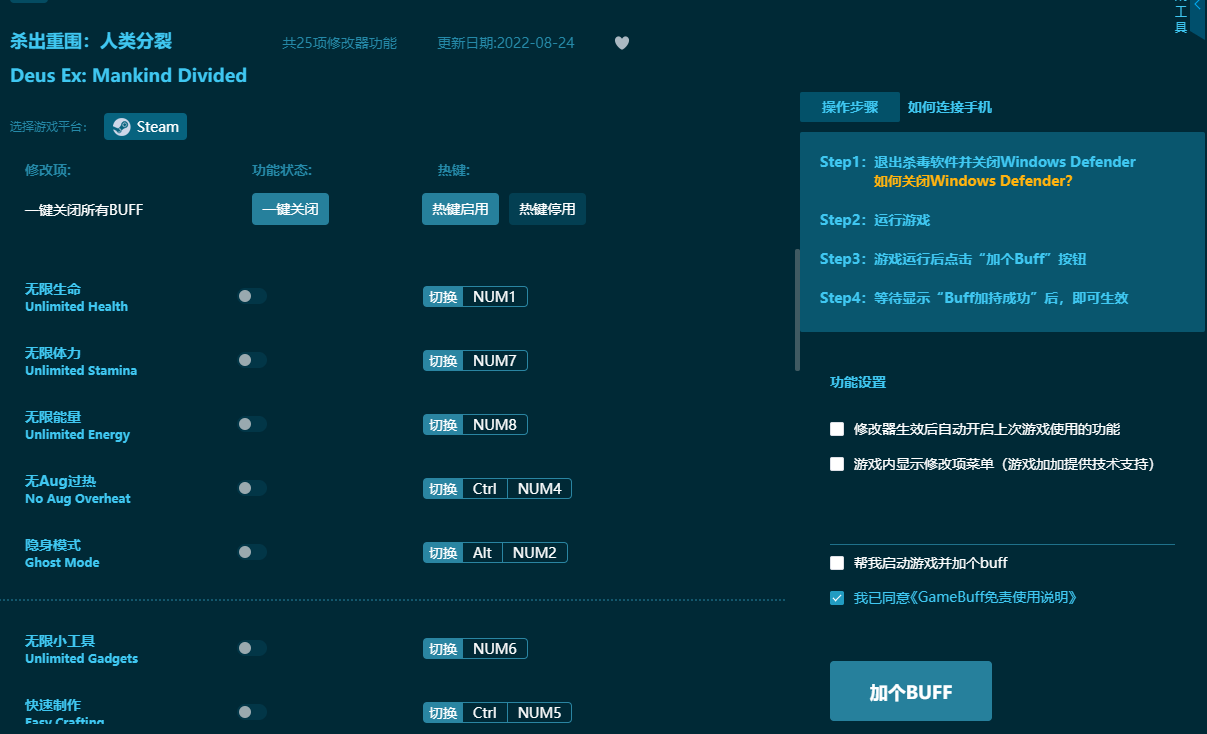Click the 热键启用 button
This screenshot has width=1207, height=734.
pos(460,209)
